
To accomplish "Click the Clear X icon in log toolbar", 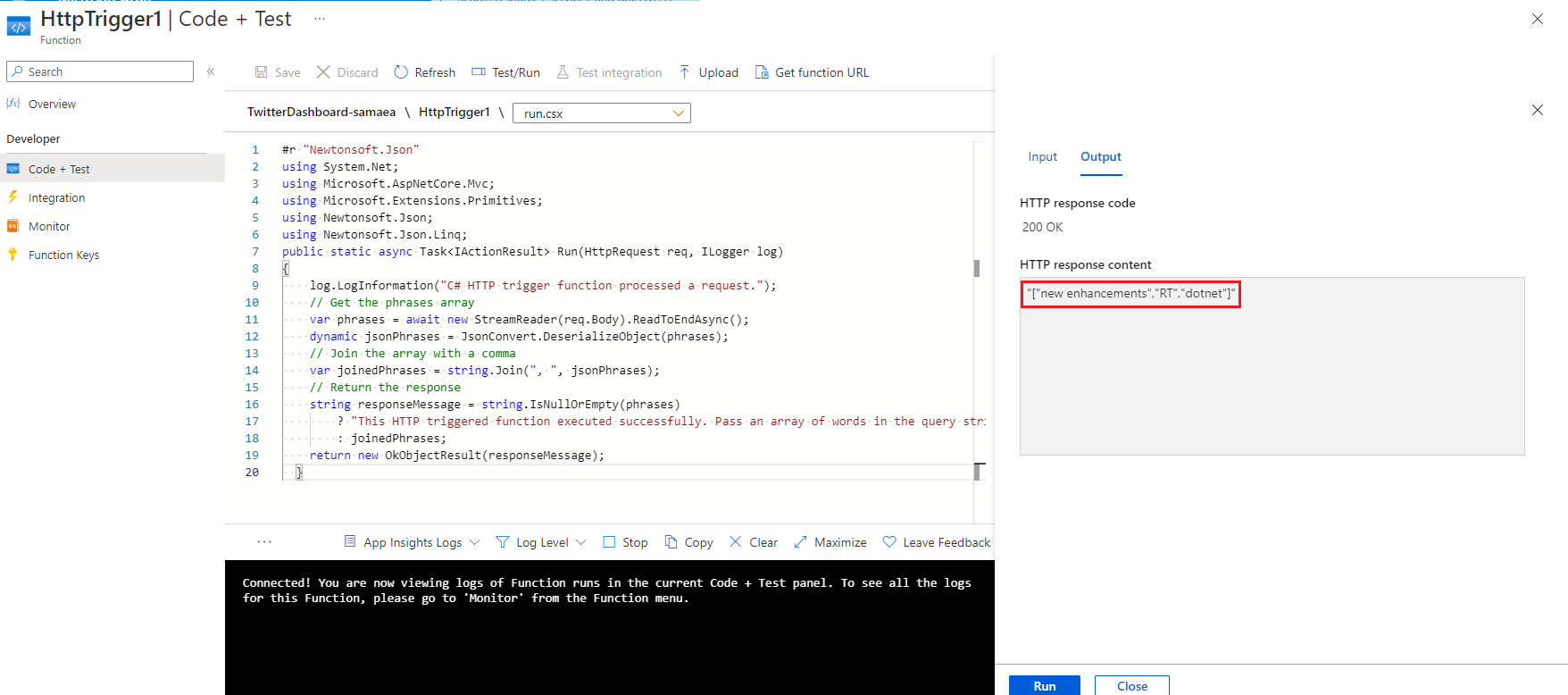I will [x=736, y=541].
